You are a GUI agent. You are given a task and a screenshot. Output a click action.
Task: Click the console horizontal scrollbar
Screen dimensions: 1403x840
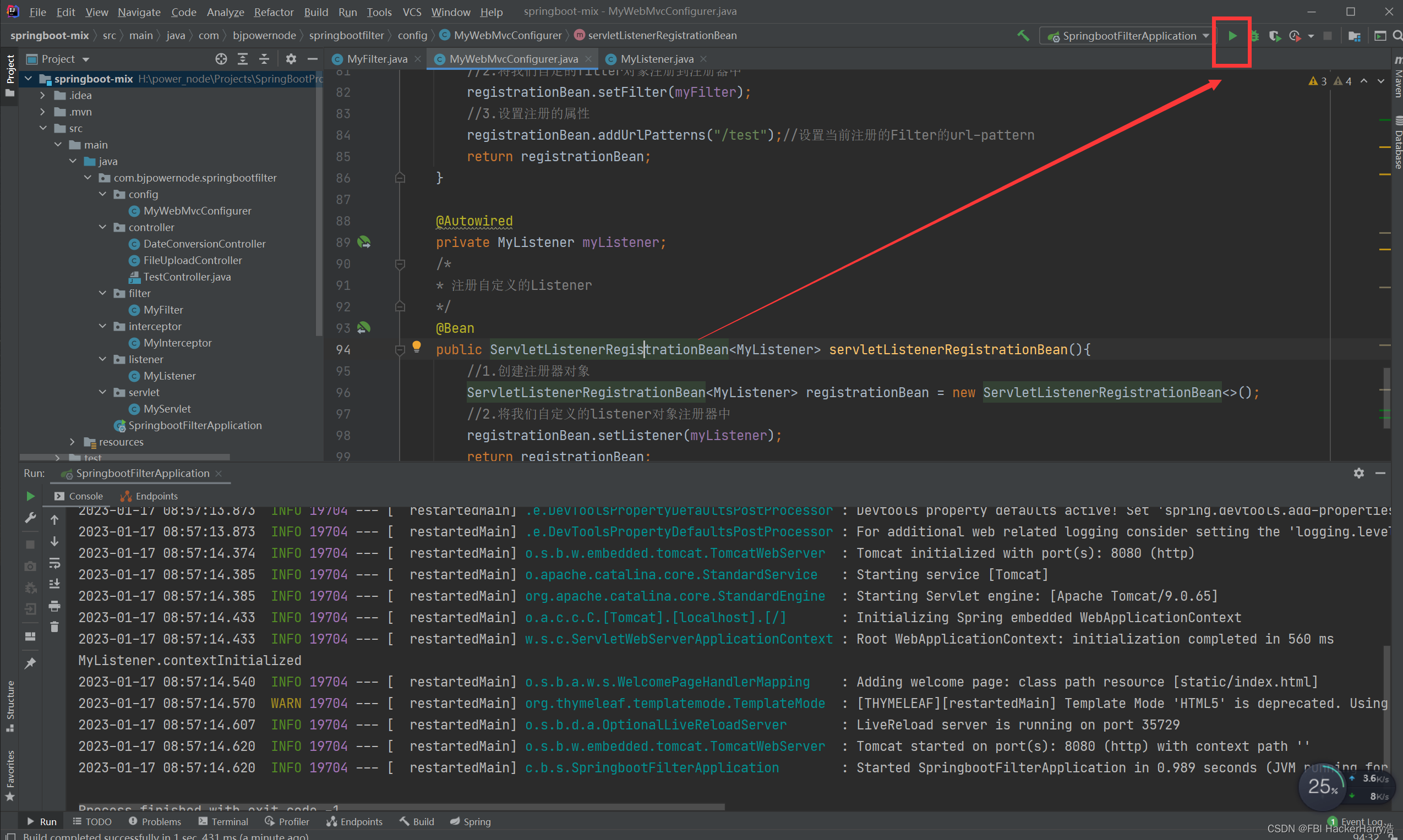click(401, 806)
